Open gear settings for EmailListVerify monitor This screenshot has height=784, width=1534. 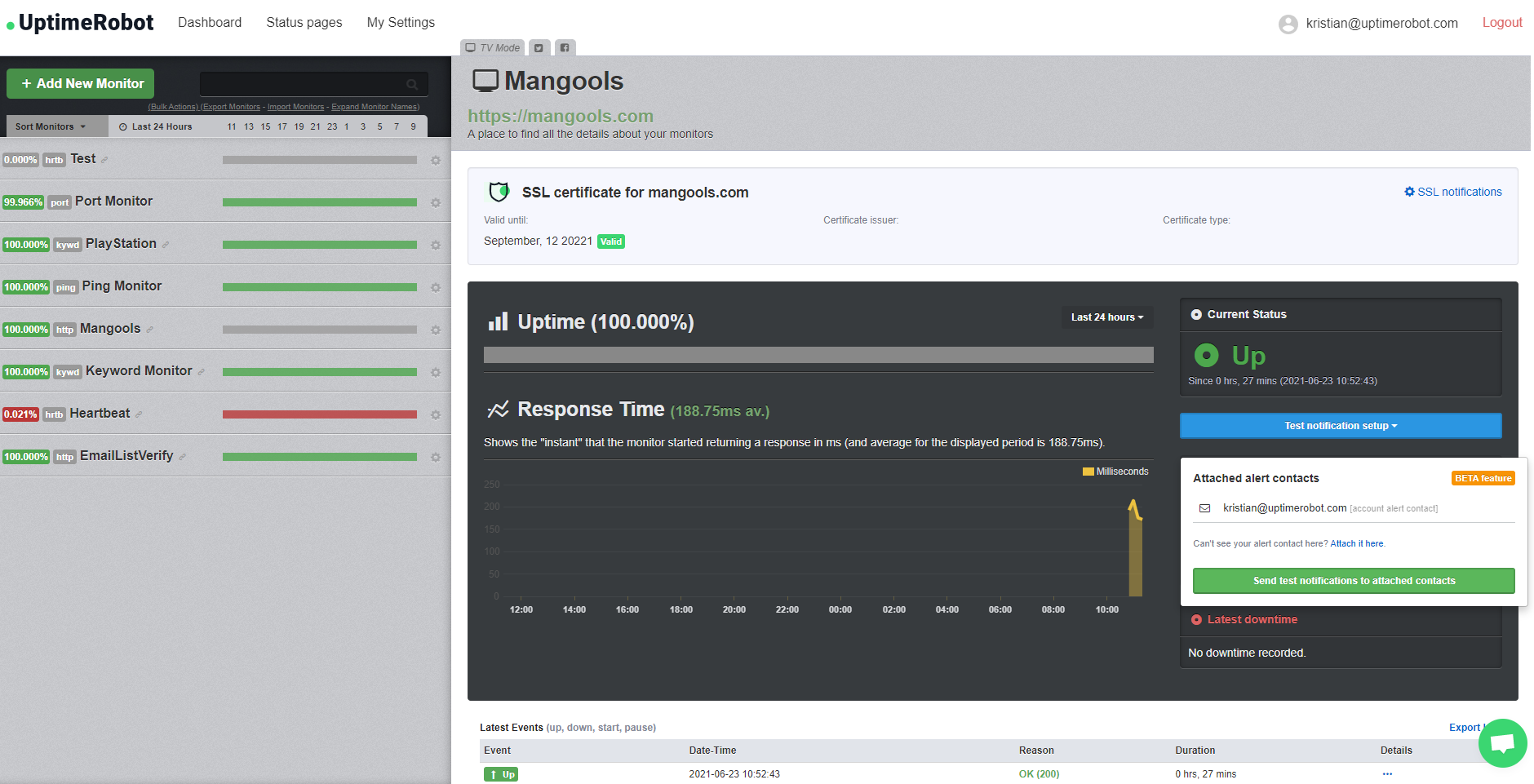pos(436,457)
